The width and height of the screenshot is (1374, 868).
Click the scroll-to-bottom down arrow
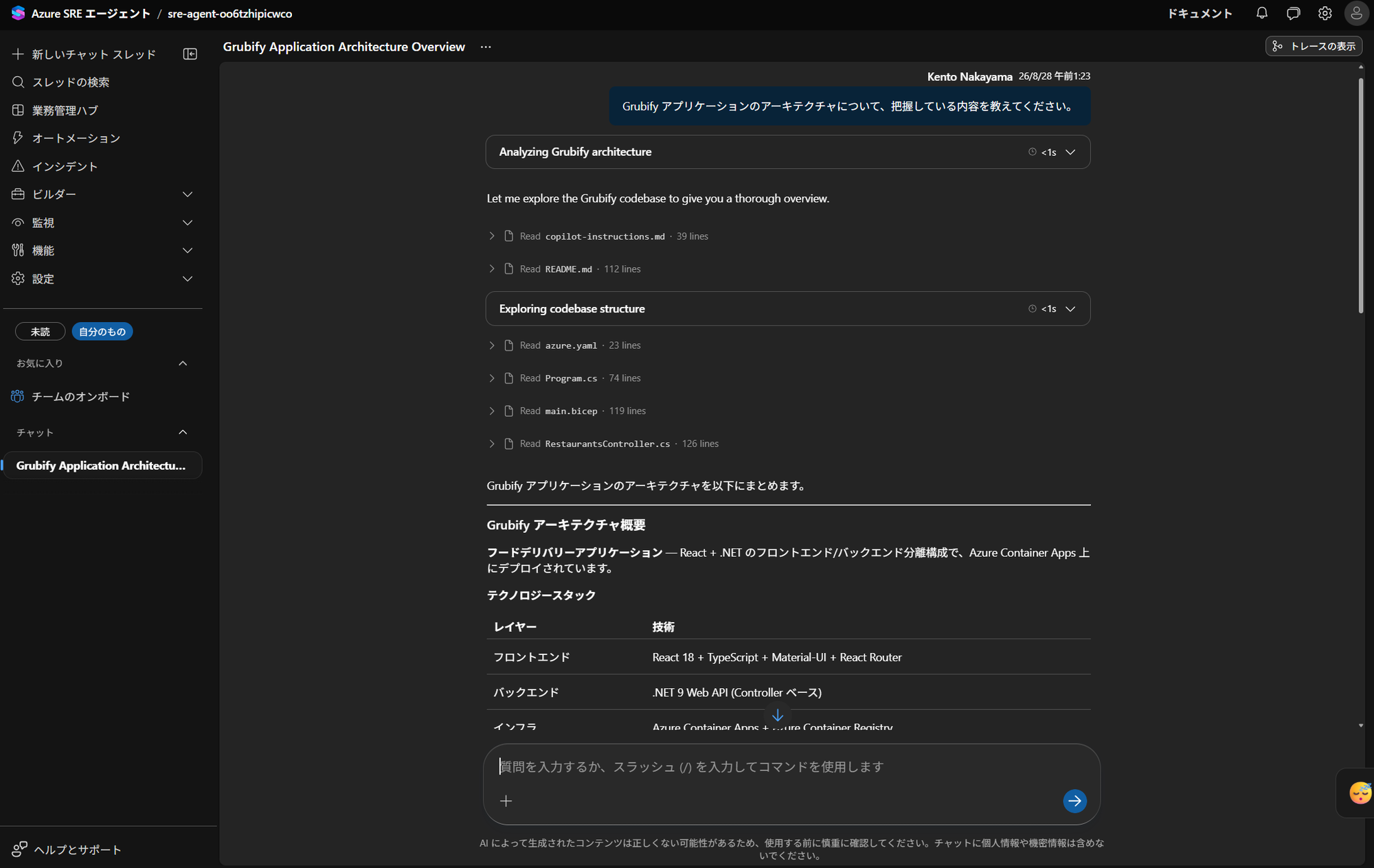(778, 716)
